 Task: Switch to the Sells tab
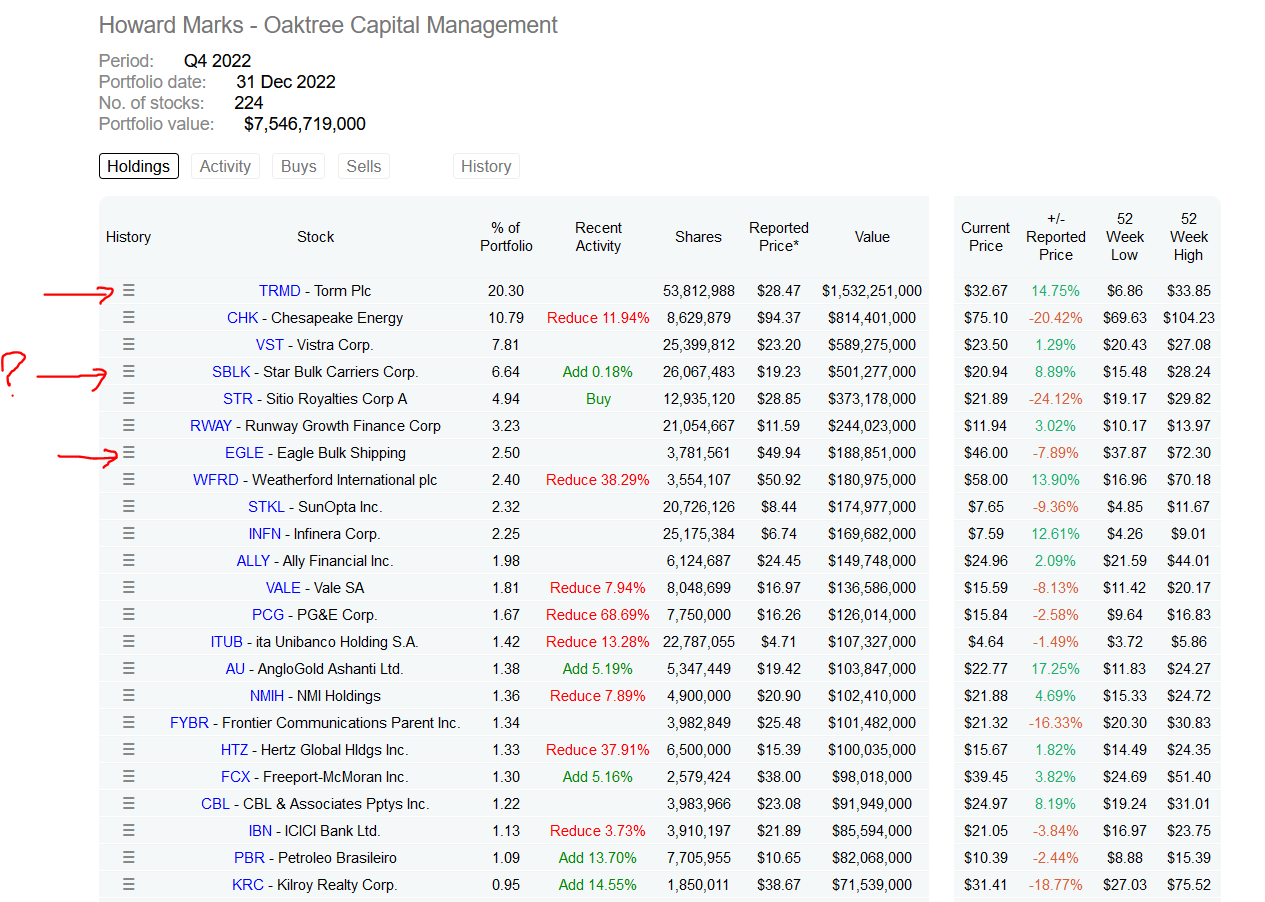tap(364, 166)
